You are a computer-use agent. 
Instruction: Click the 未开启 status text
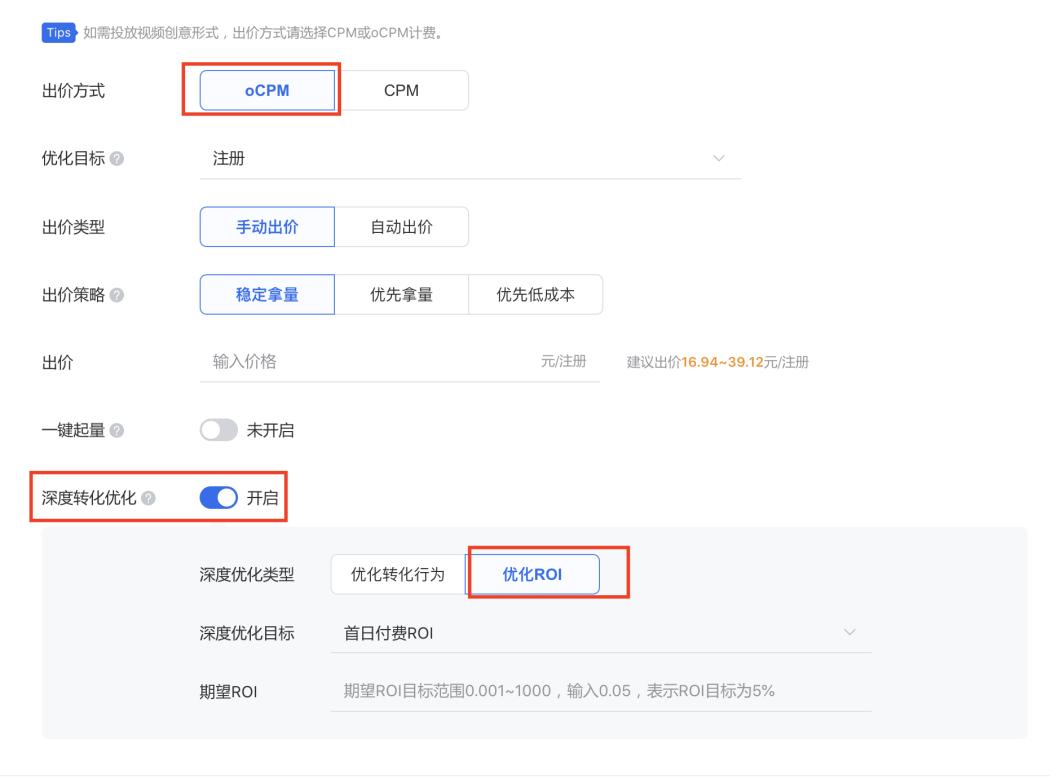click(271, 430)
